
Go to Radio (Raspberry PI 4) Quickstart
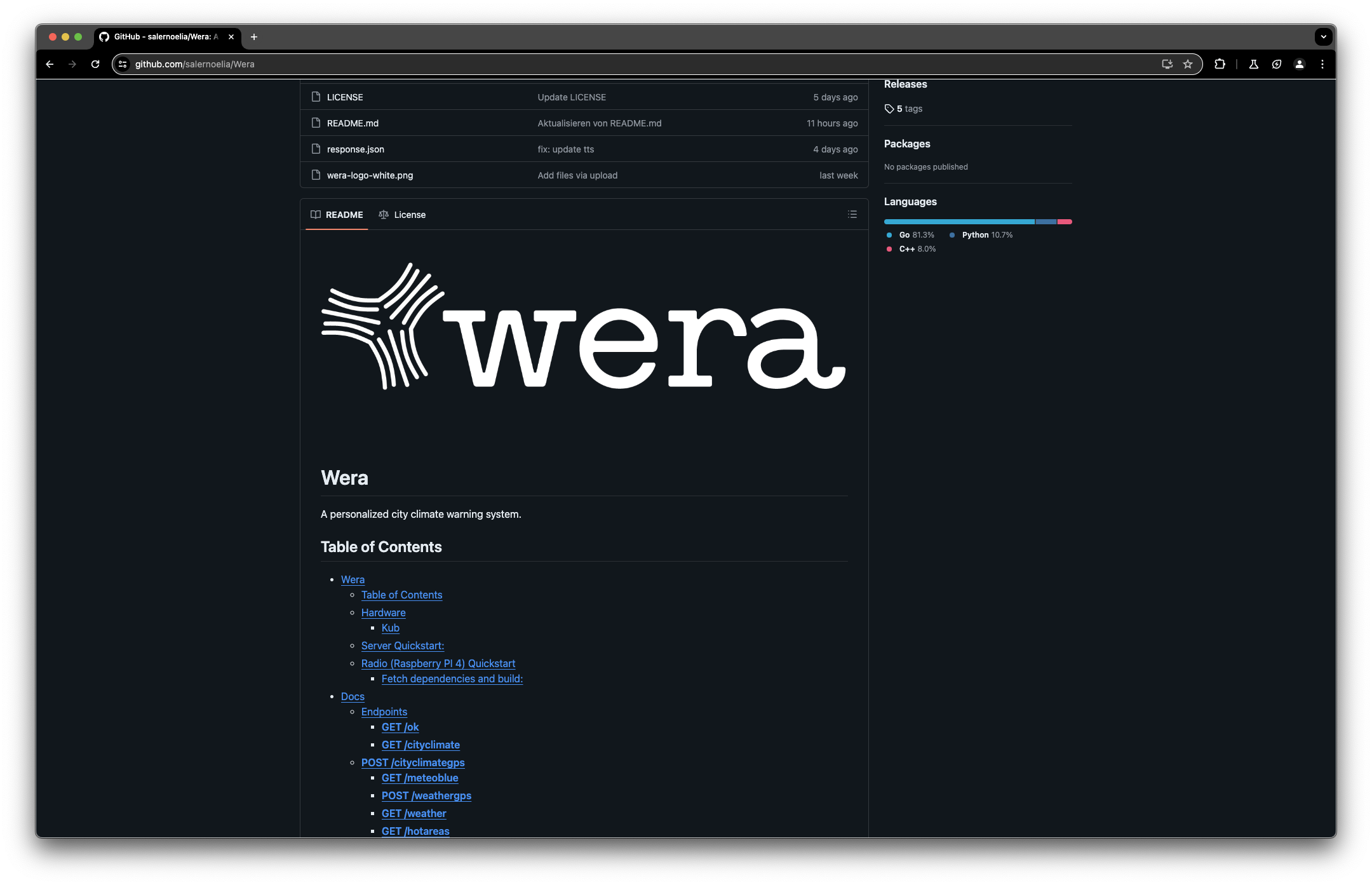click(x=438, y=663)
